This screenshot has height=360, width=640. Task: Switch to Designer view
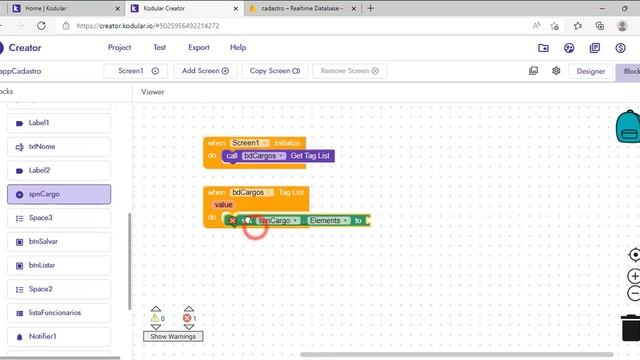[x=591, y=71]
